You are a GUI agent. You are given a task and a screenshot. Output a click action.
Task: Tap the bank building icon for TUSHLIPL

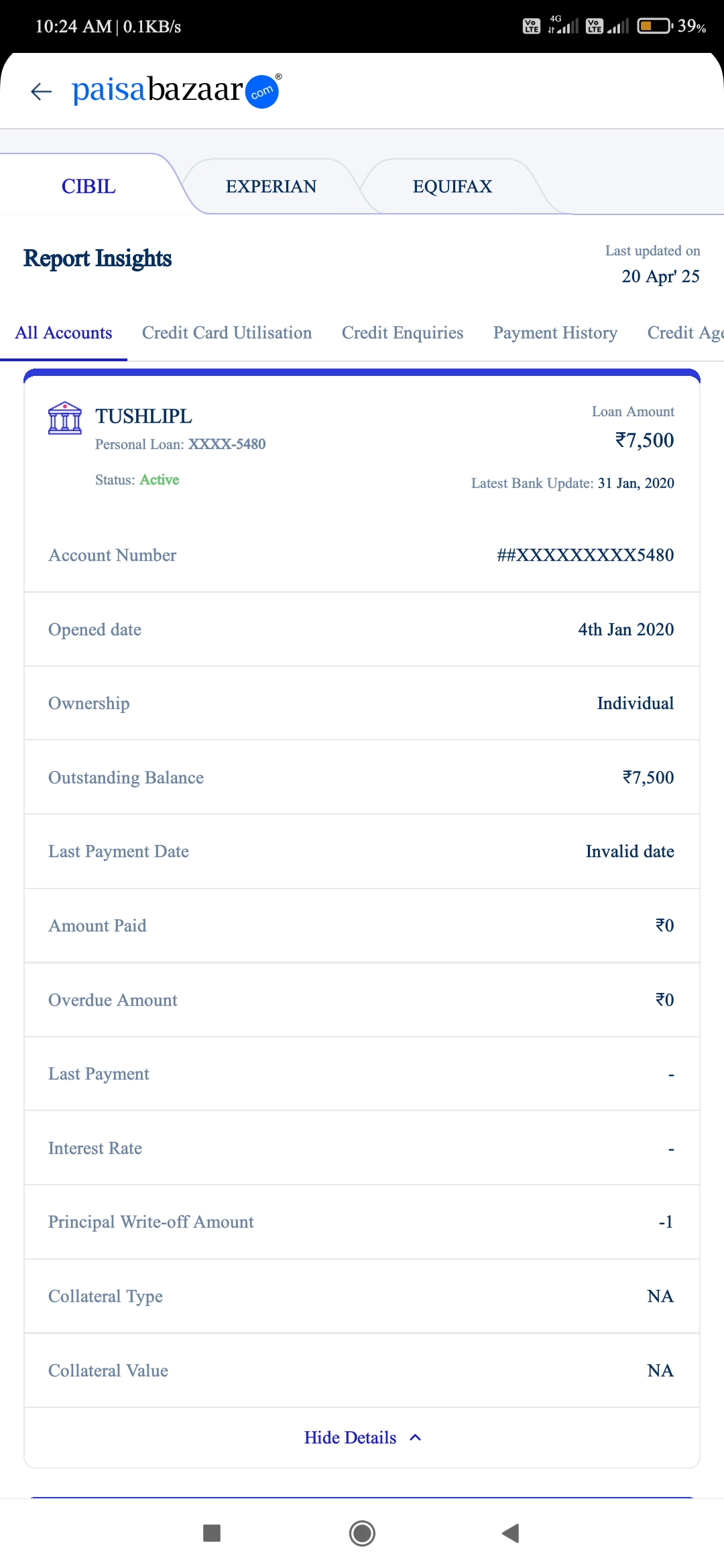click(65, 418)
